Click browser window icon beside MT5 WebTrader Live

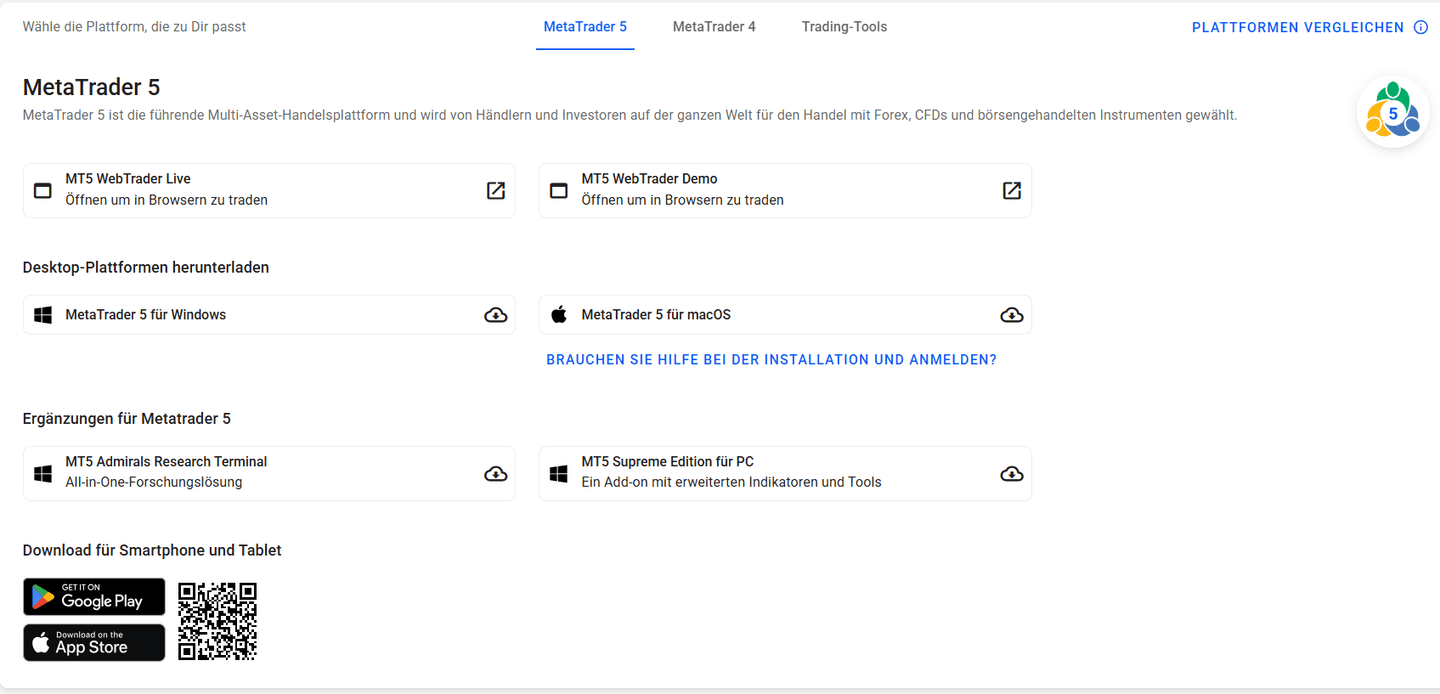point(43,190)
